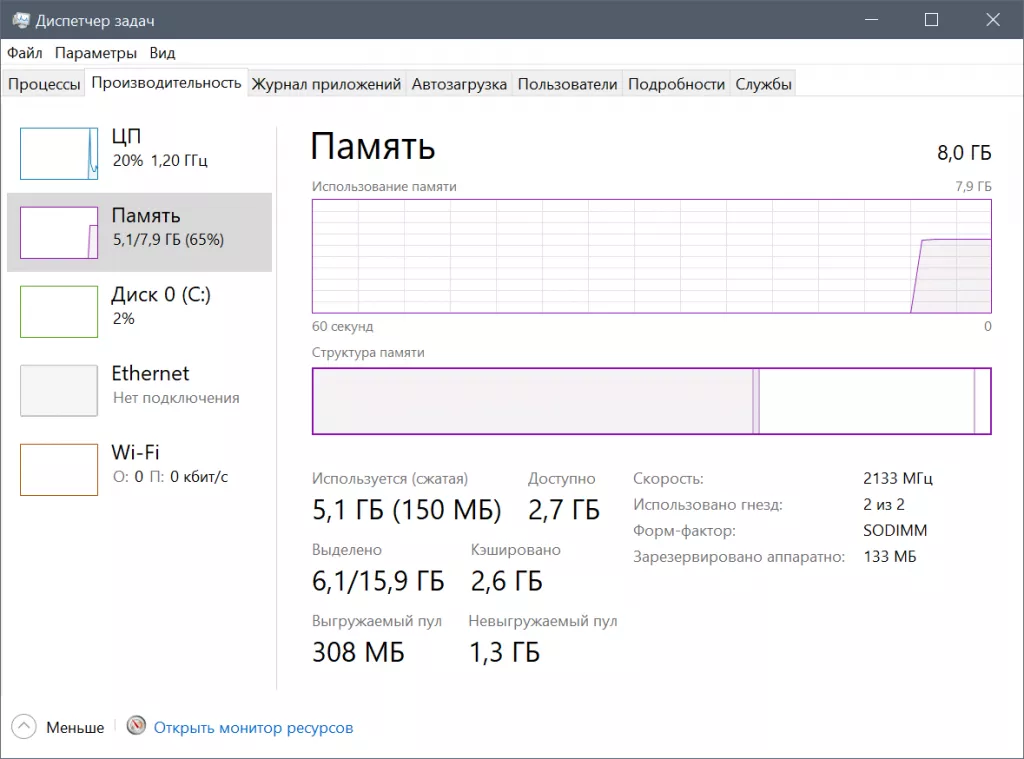Image resolution: width=1024 pixels, height=759 pixels.
Task: Open the Службы tab
Action: (763, 84)
